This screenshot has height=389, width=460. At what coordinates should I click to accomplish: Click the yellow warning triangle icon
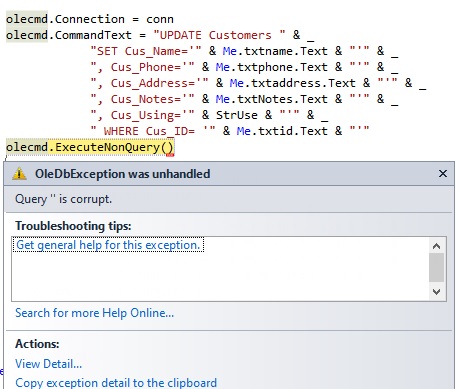(x=19, y=174)
